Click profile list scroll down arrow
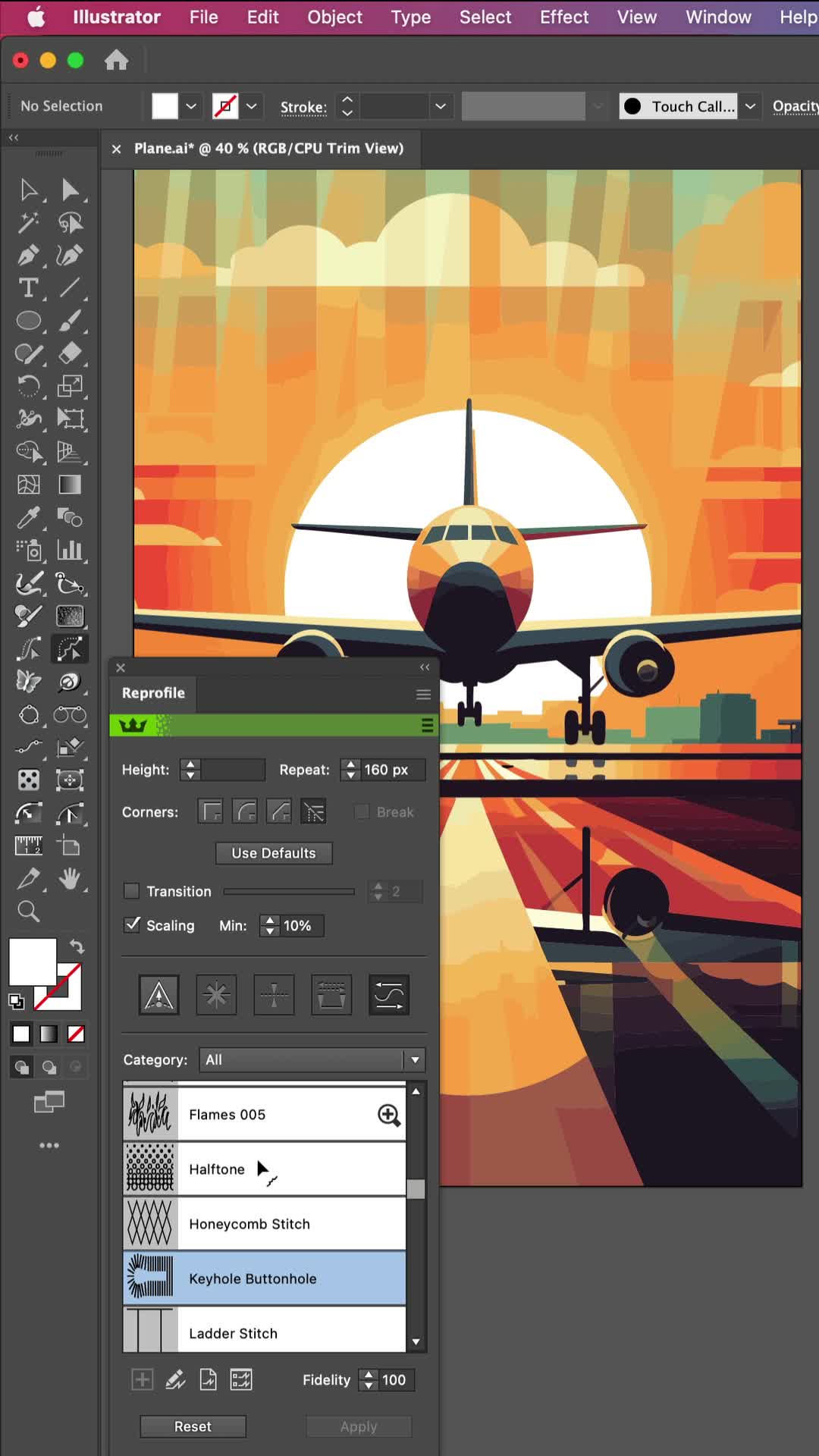The image size is (819, 1456). click(416, 1342)
